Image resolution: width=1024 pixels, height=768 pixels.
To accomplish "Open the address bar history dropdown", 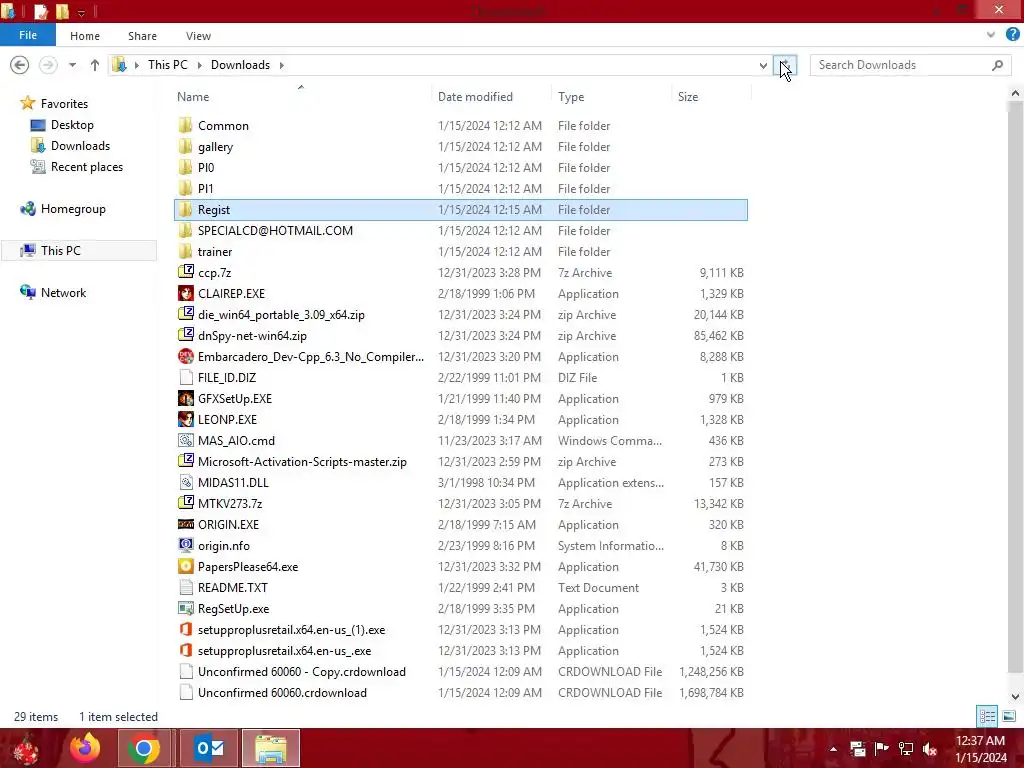I will click(x=763, y=65).
